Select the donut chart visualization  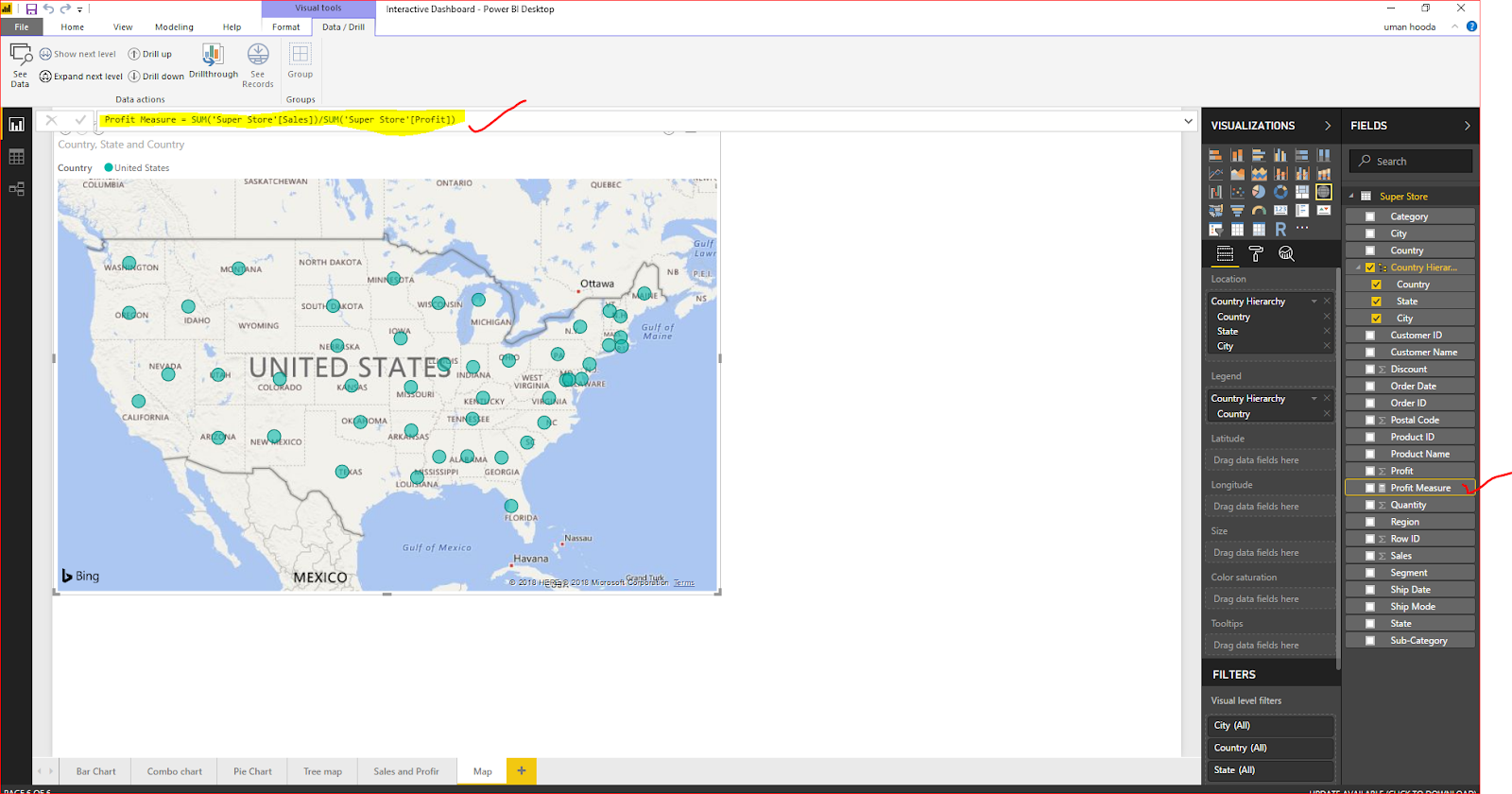[x=1280, y=192]
